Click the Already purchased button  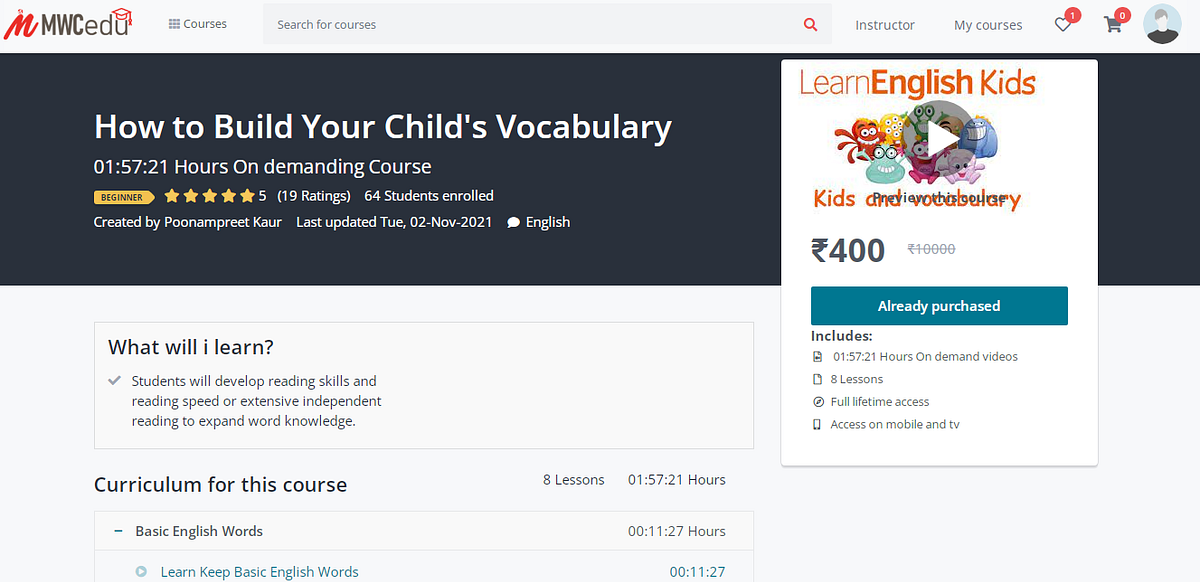click(939, 305)
